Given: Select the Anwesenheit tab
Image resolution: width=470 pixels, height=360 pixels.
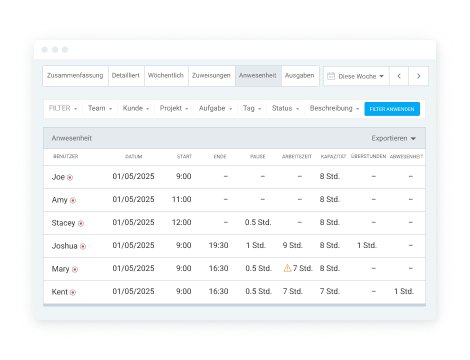Looking at the screenshot, I should point(258,76).
